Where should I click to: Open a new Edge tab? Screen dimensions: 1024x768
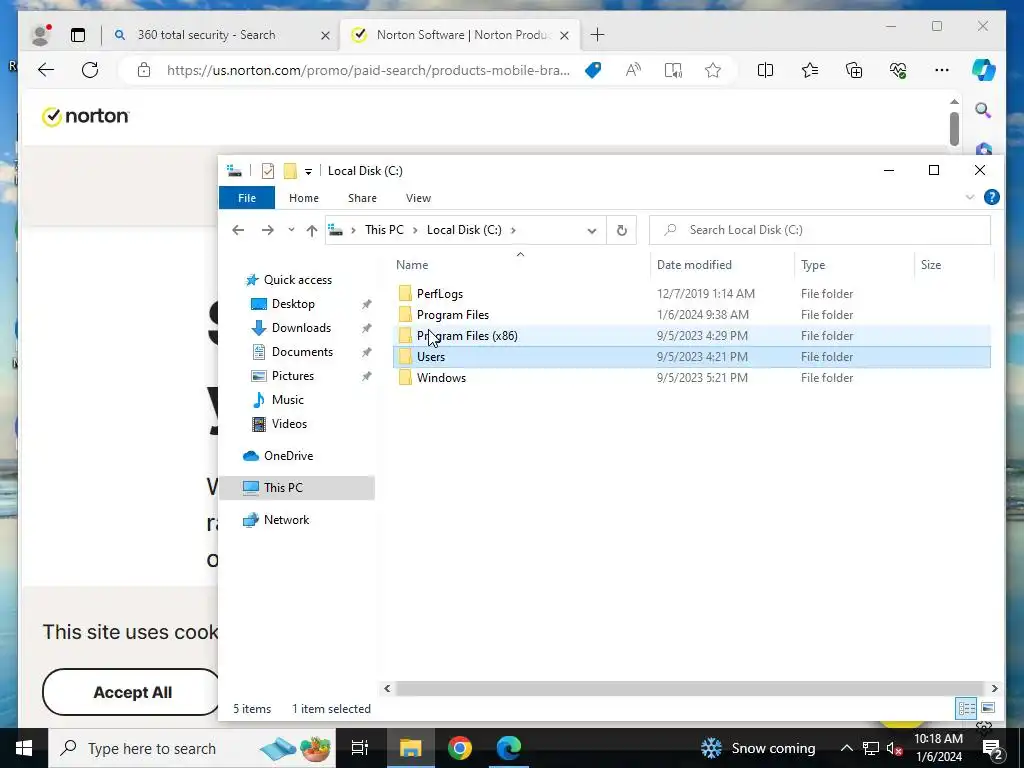[597, 35]
